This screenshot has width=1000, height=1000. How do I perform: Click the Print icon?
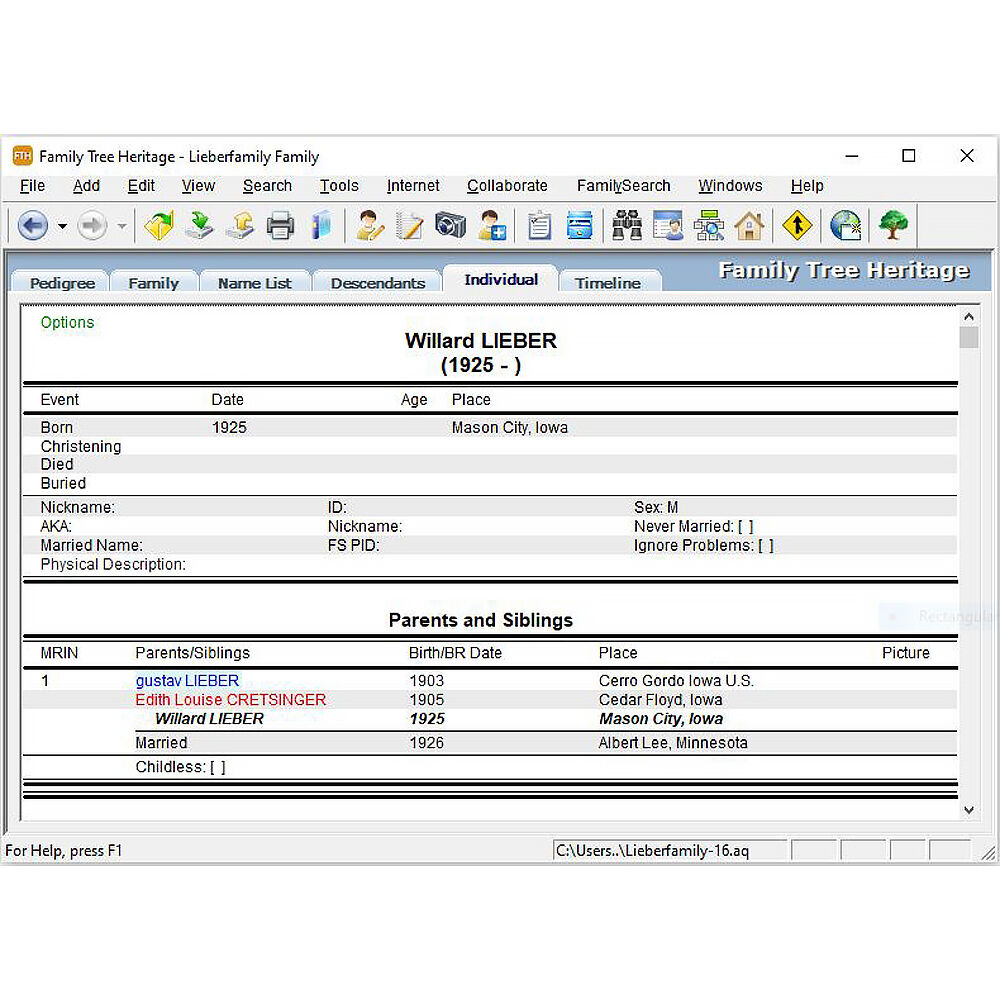click(281, 225)
